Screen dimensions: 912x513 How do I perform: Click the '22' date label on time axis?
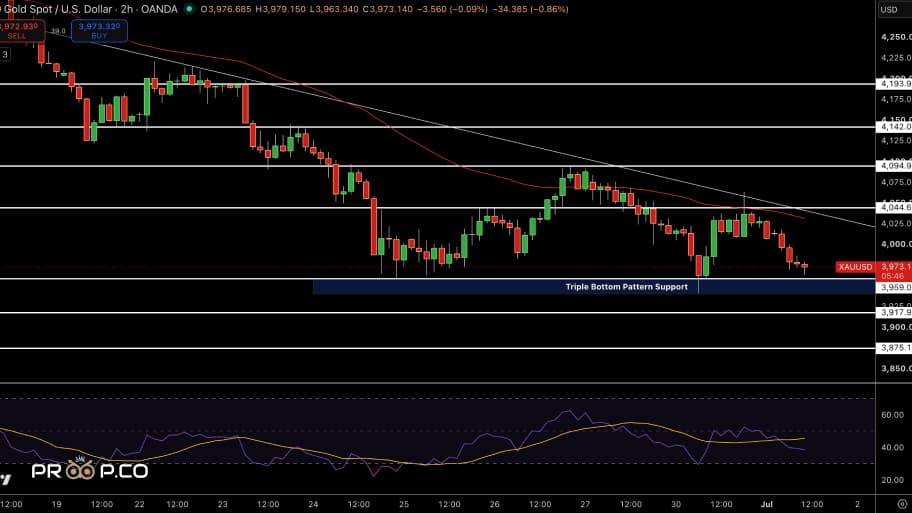click(139, 504)
